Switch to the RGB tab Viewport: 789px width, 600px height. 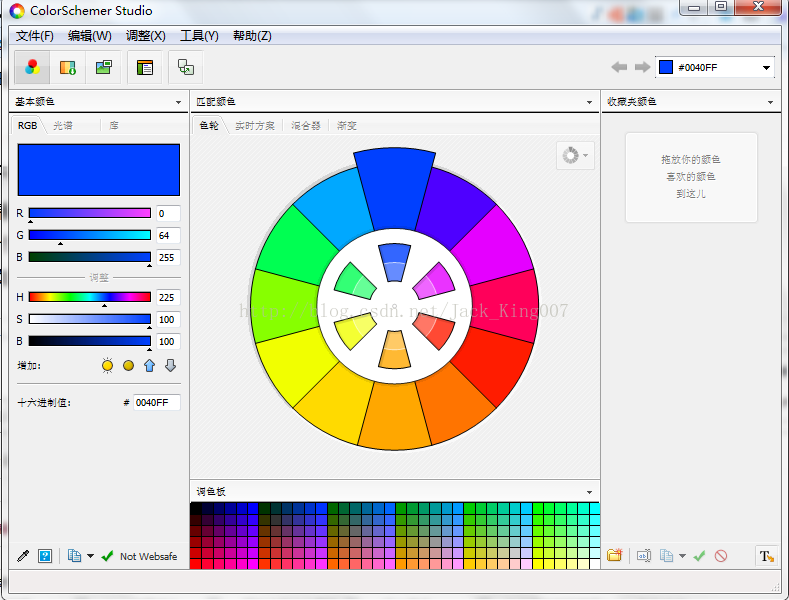pos(27,125)
